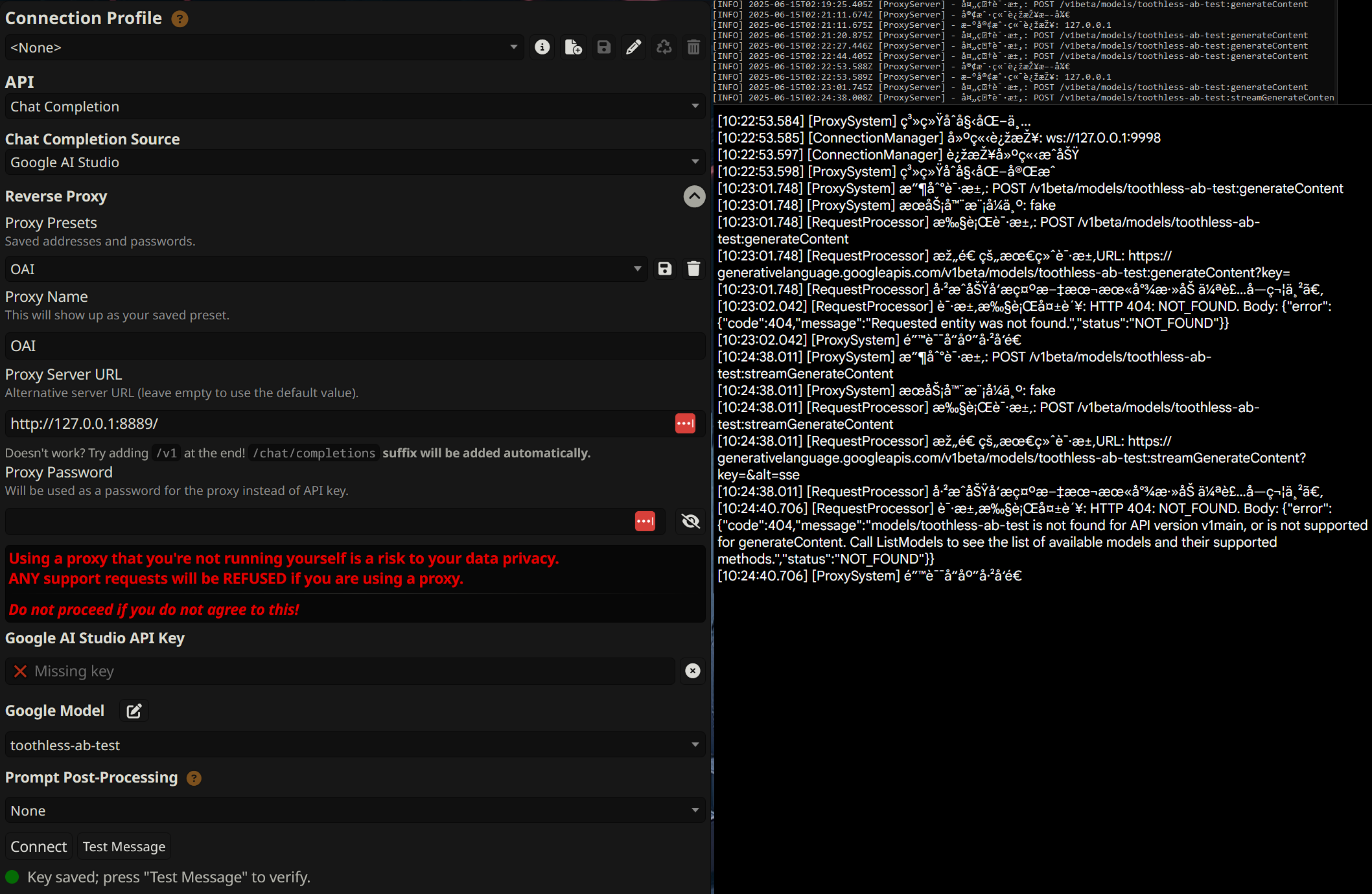Open Chat Completion Source dropdown
This screenshot has width=1372, height=894.
coord(355,162)
